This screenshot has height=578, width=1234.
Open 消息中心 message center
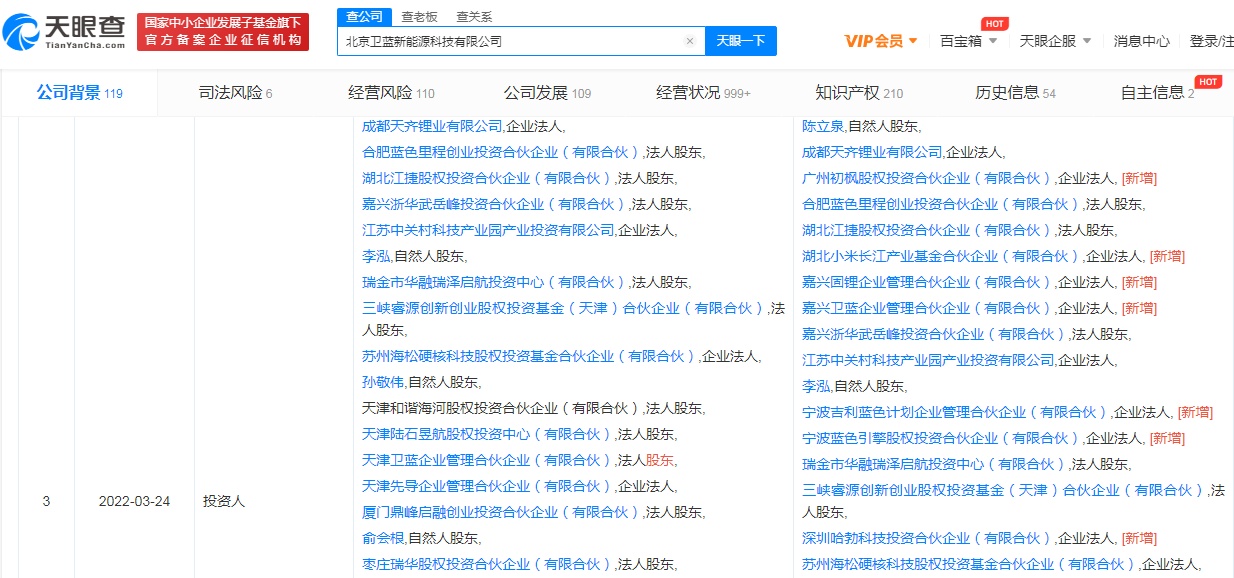click(1141, 41)
